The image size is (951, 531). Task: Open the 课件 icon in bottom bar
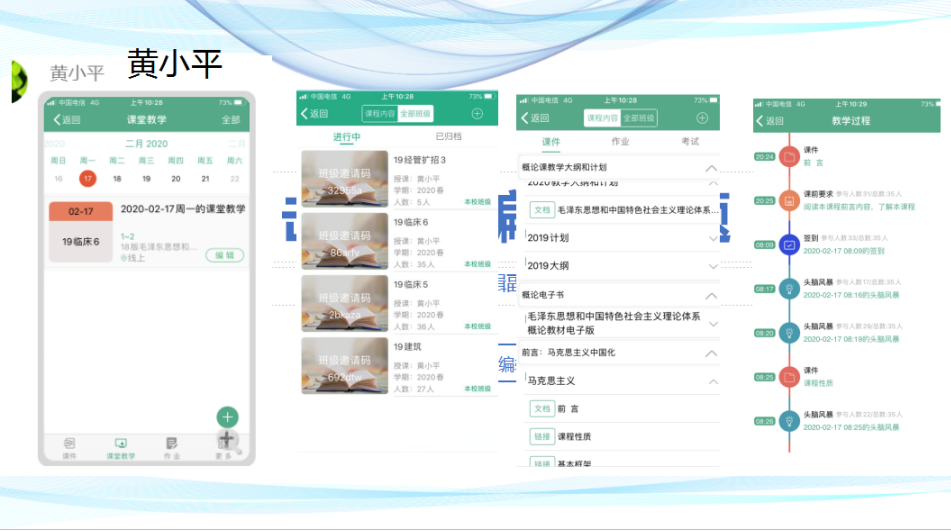pos(69,446)
